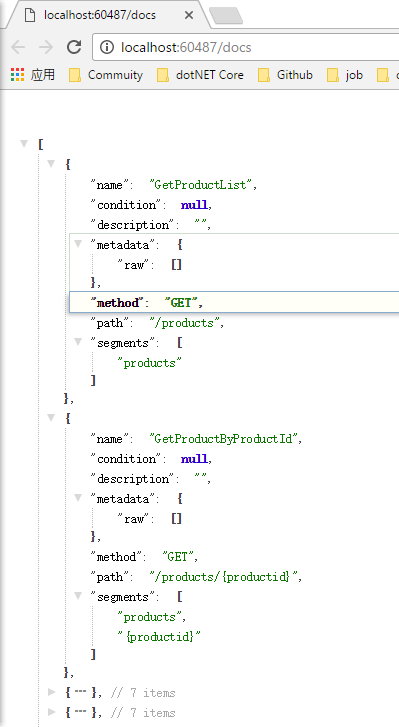Click the null condition under GetProductList
399x727 pixels.
(195, 205)
